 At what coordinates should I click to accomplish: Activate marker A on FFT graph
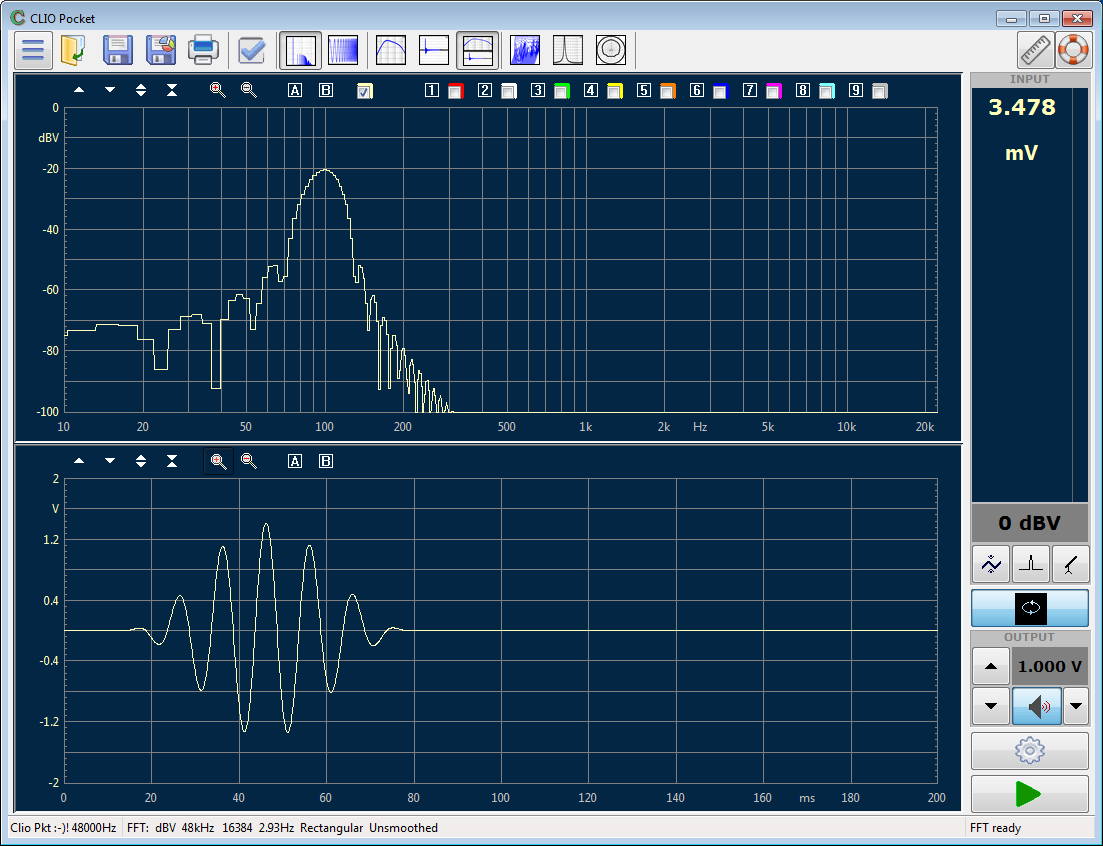(x=294, y=90)
